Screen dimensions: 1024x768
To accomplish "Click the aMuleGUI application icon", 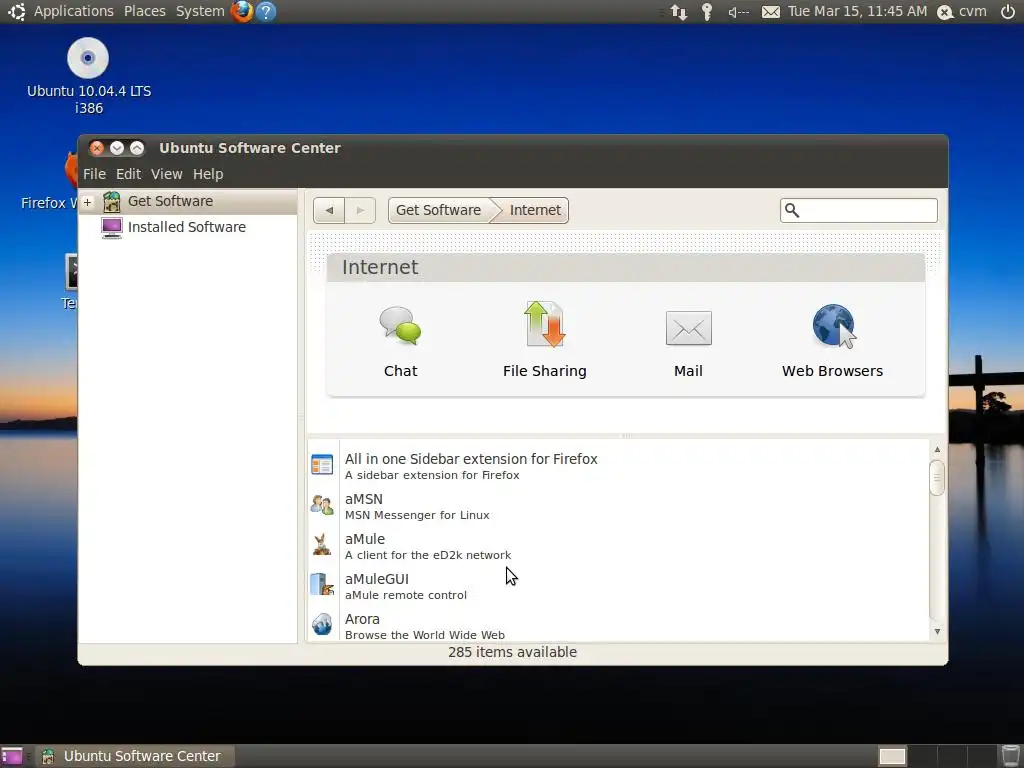I will tap(322, 584).
